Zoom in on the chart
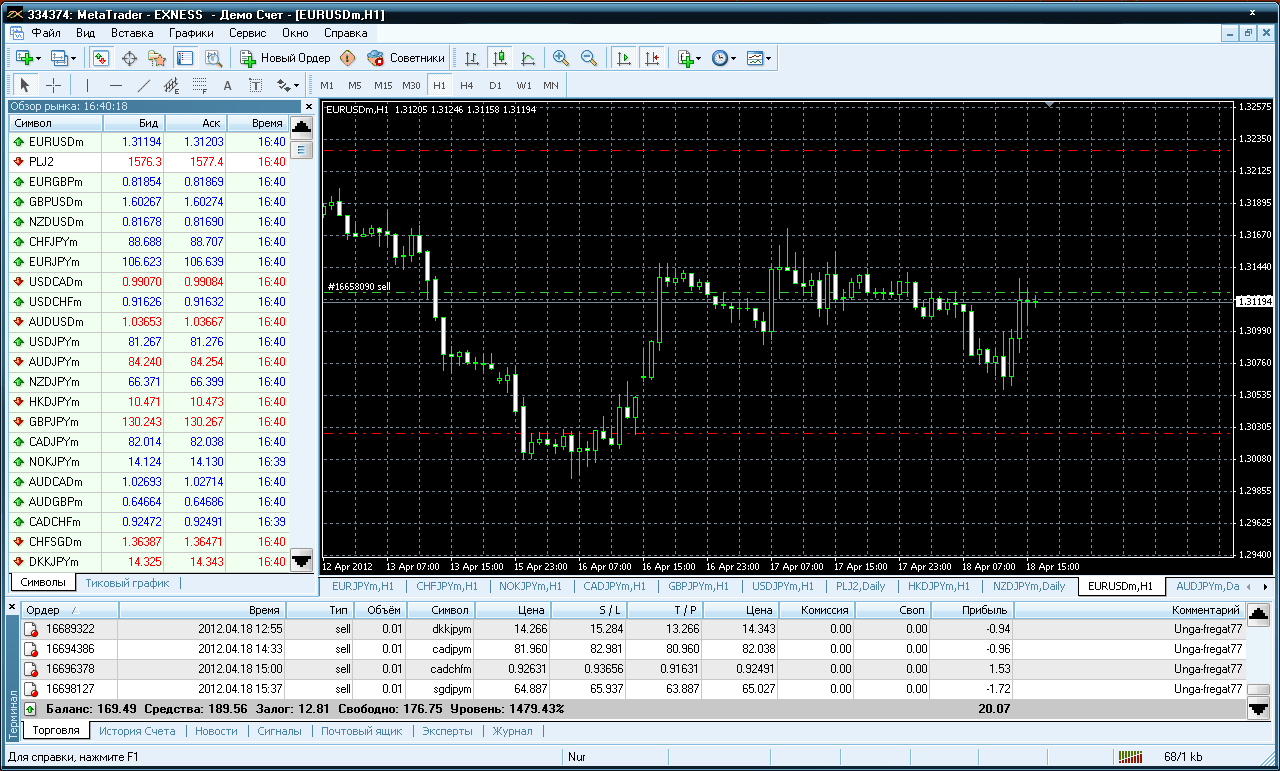The image size is (1280, 771). [561, 58]
